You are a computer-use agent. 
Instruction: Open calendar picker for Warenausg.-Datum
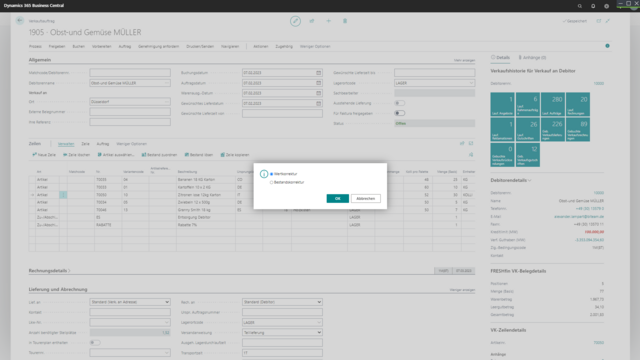click(319, 93)
